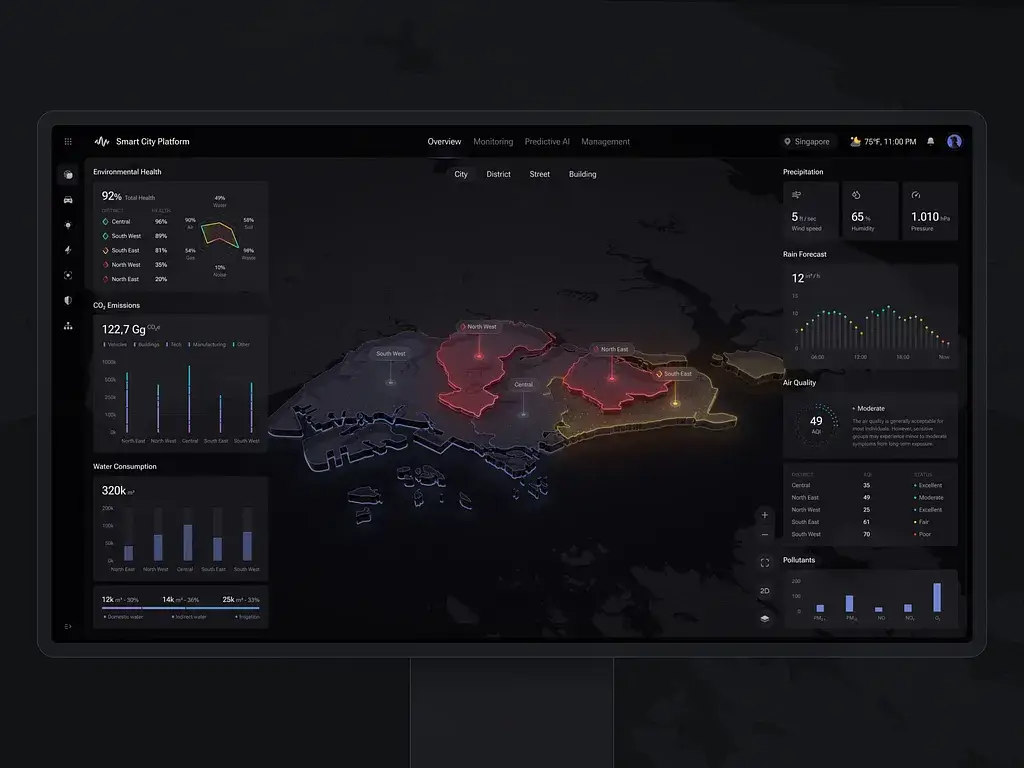The image size is (1024, 768).
Task: Toggle the Buildings legend in CO2 Emissions
Action: [x=147, y=344]
